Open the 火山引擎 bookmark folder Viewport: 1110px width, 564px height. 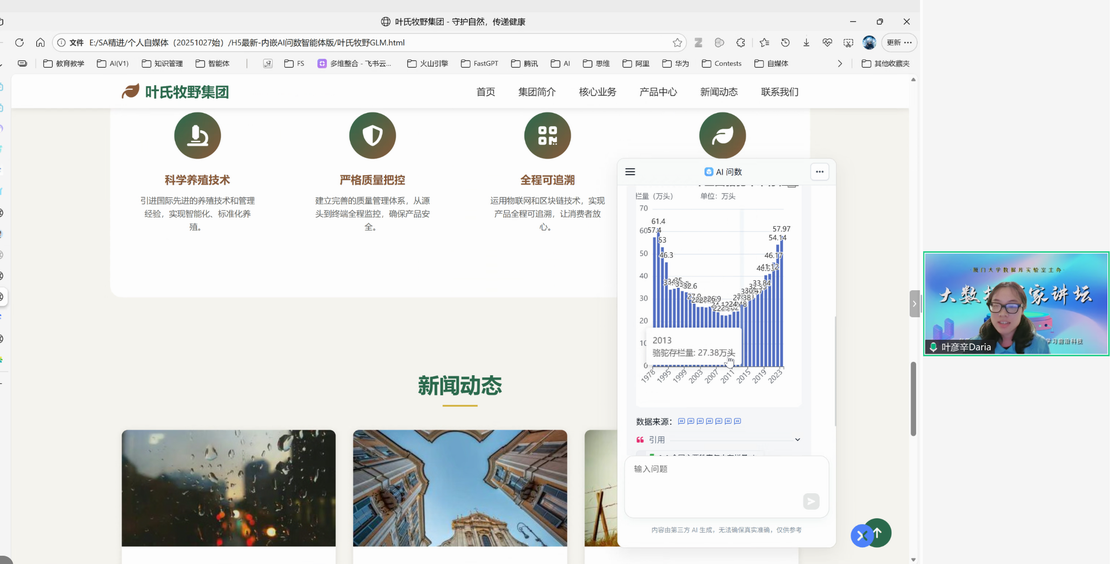click(427, 63)
